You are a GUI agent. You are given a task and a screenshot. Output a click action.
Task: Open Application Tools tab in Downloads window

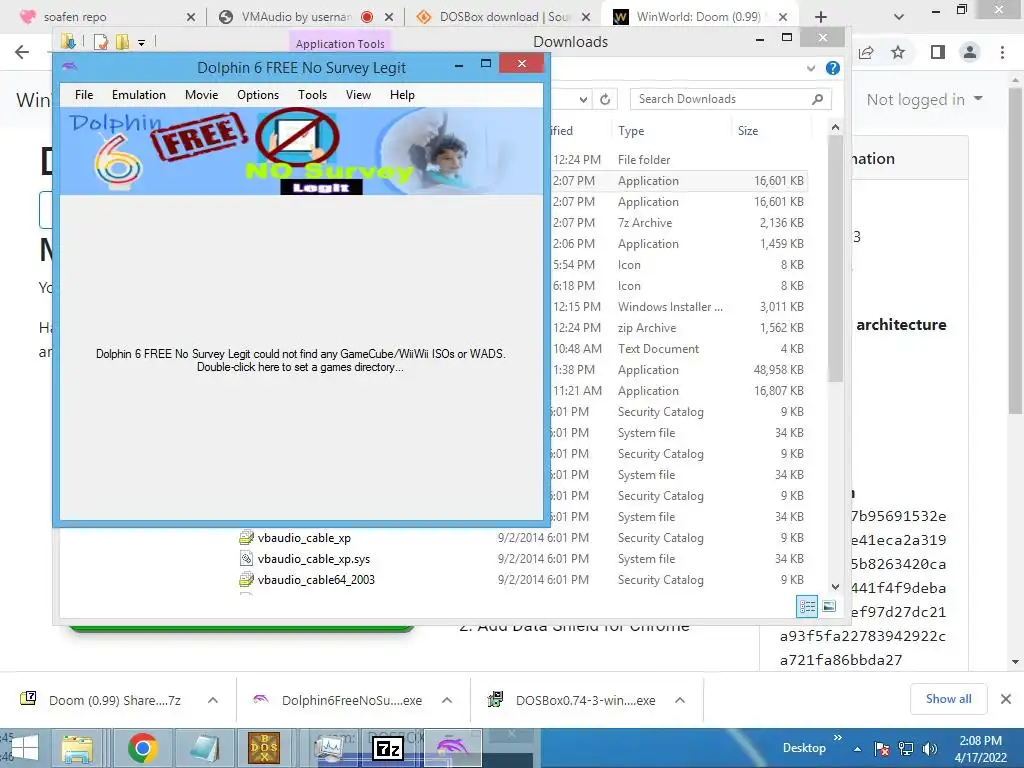click(340, 44)
